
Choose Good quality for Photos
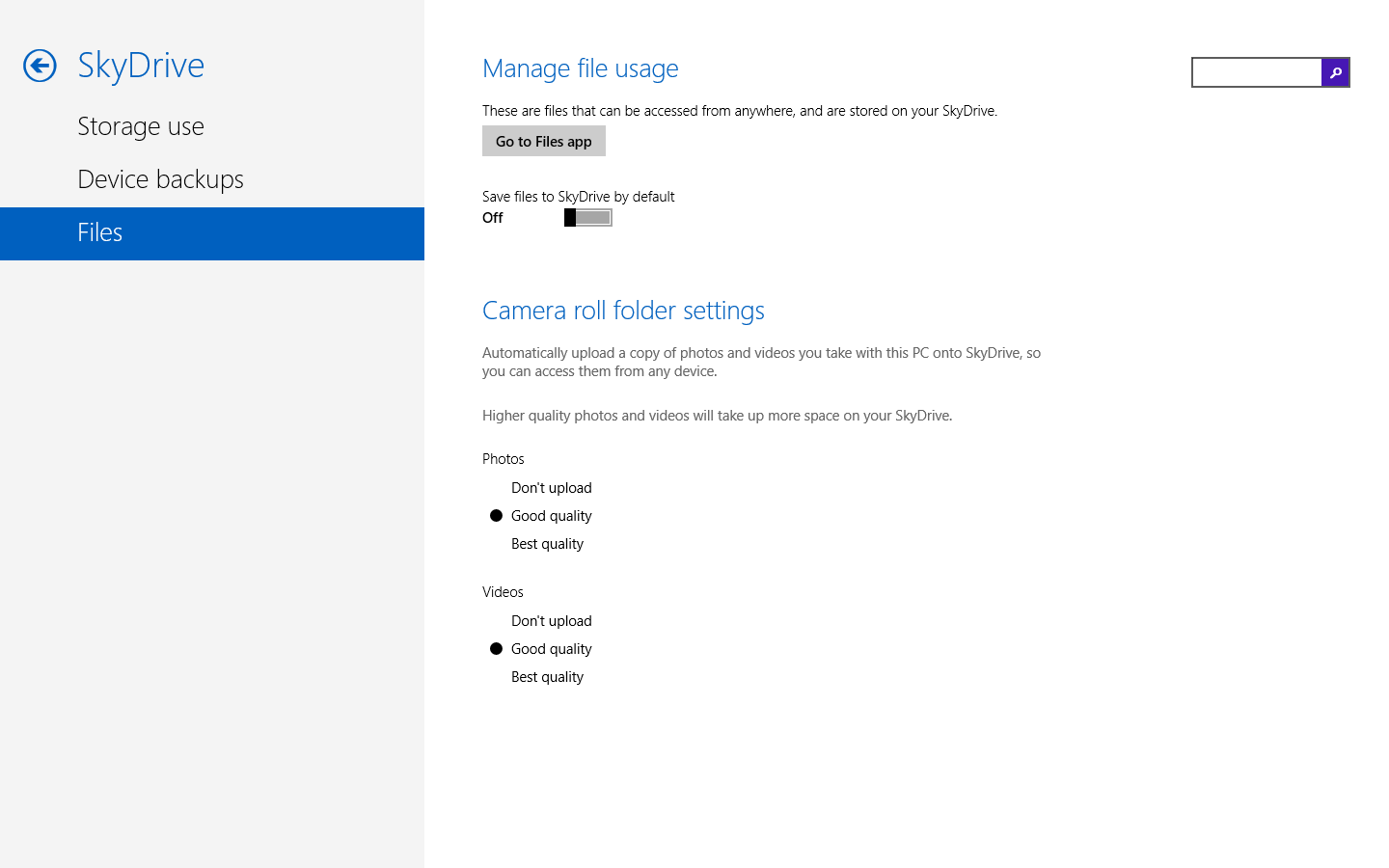[551, 516]
